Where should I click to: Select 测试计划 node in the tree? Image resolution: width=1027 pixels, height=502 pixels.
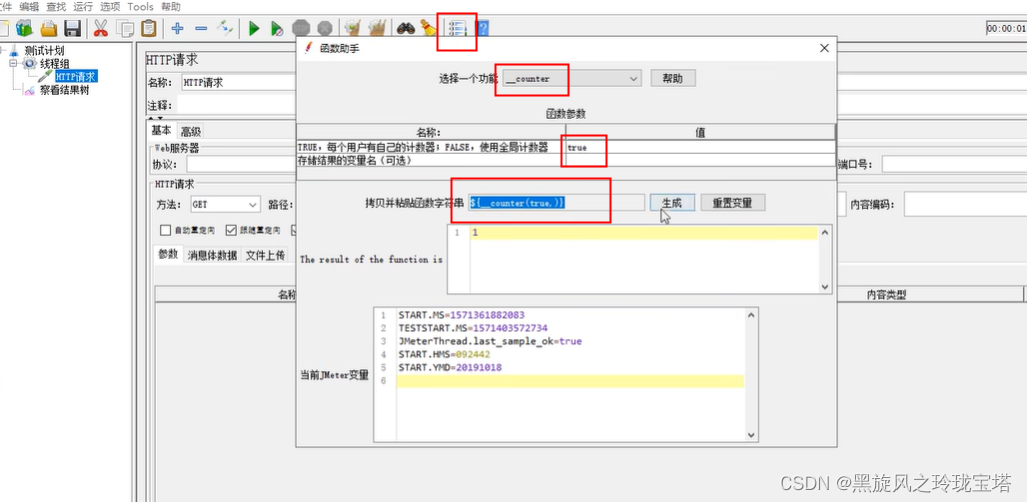[x=44, y=50]
